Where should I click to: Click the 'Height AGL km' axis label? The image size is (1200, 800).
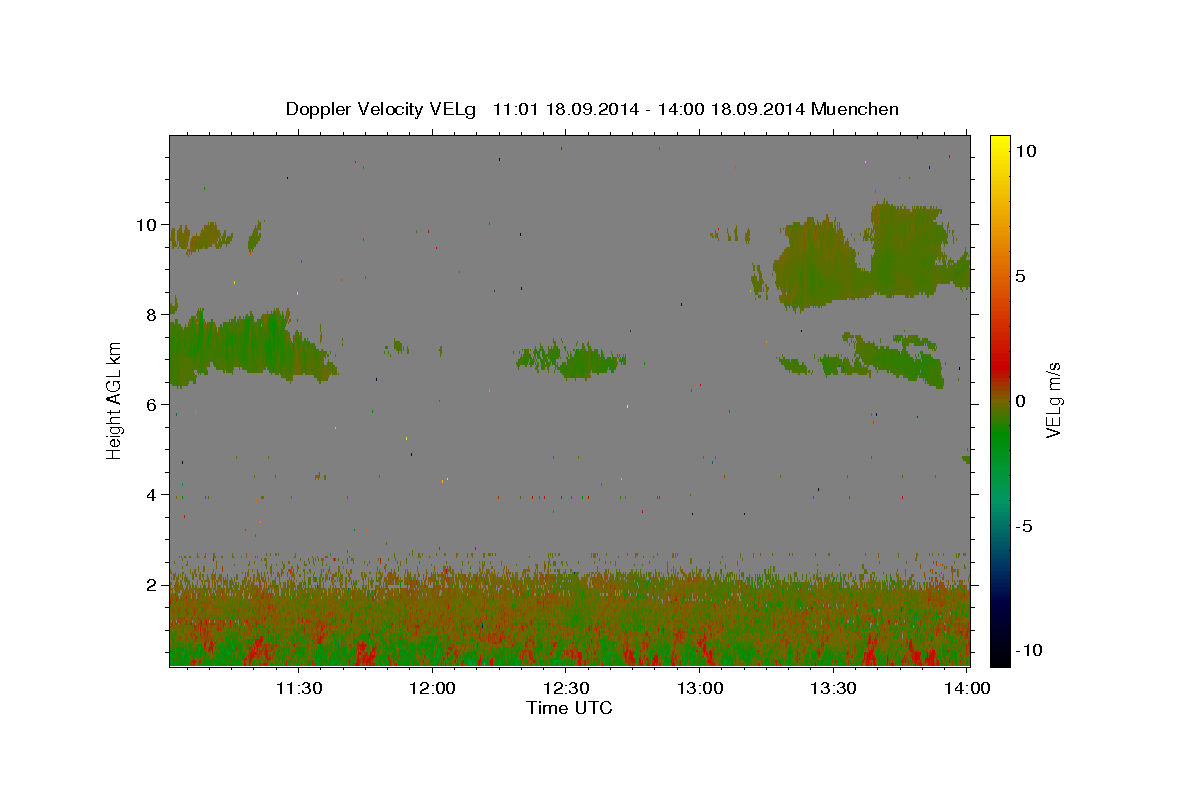point(115,400)
